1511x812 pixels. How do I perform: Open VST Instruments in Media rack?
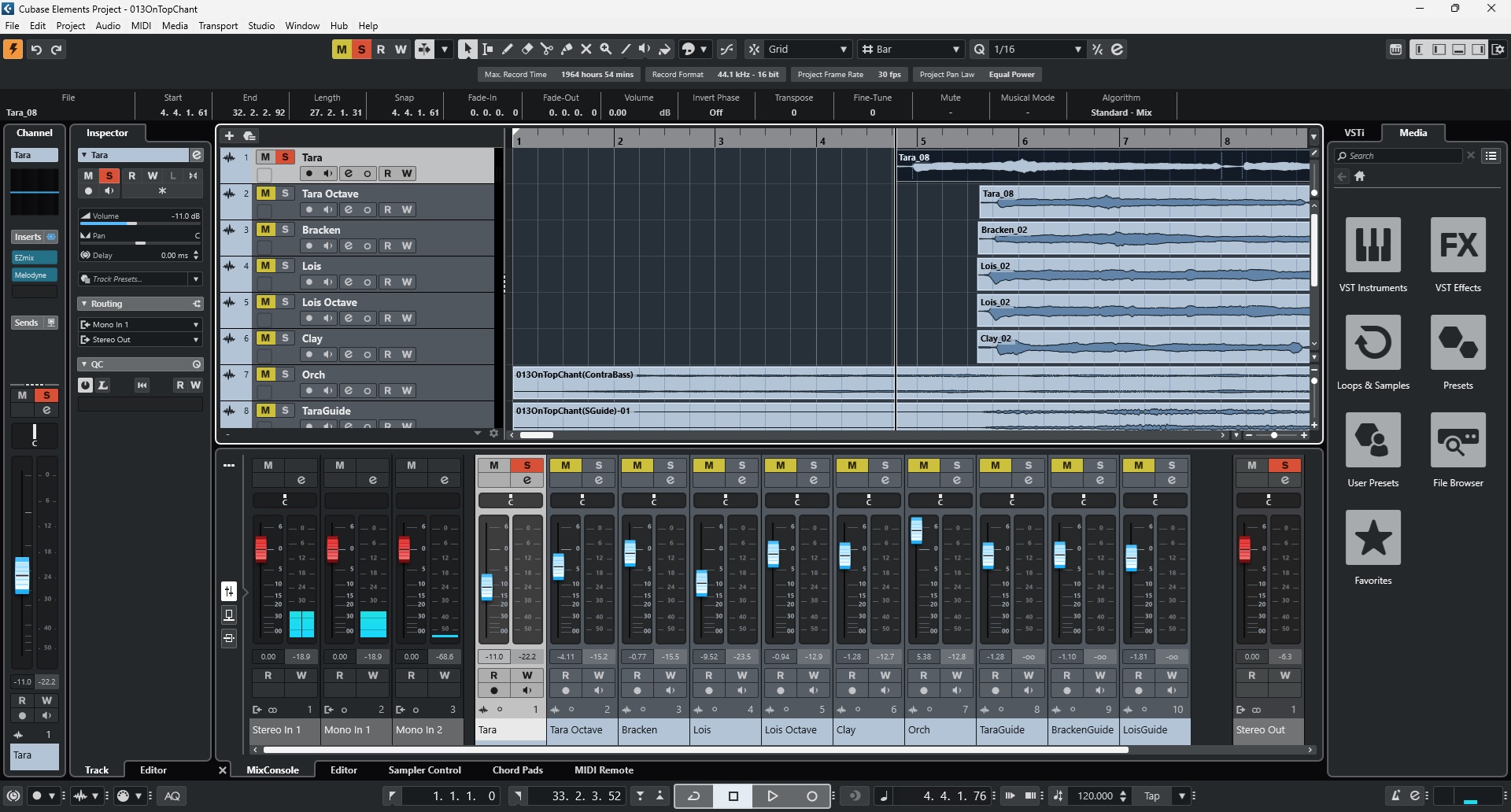(1373, 245)
